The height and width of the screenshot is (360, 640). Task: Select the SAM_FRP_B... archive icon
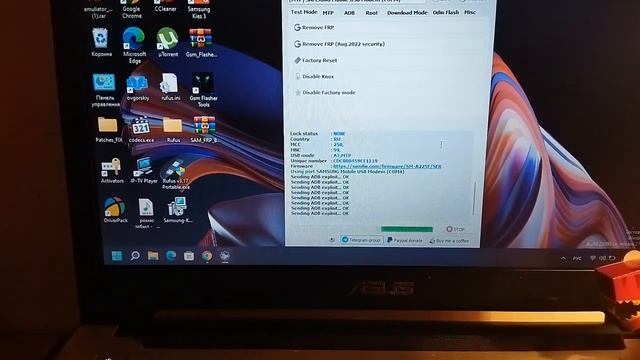coord(204,129)
